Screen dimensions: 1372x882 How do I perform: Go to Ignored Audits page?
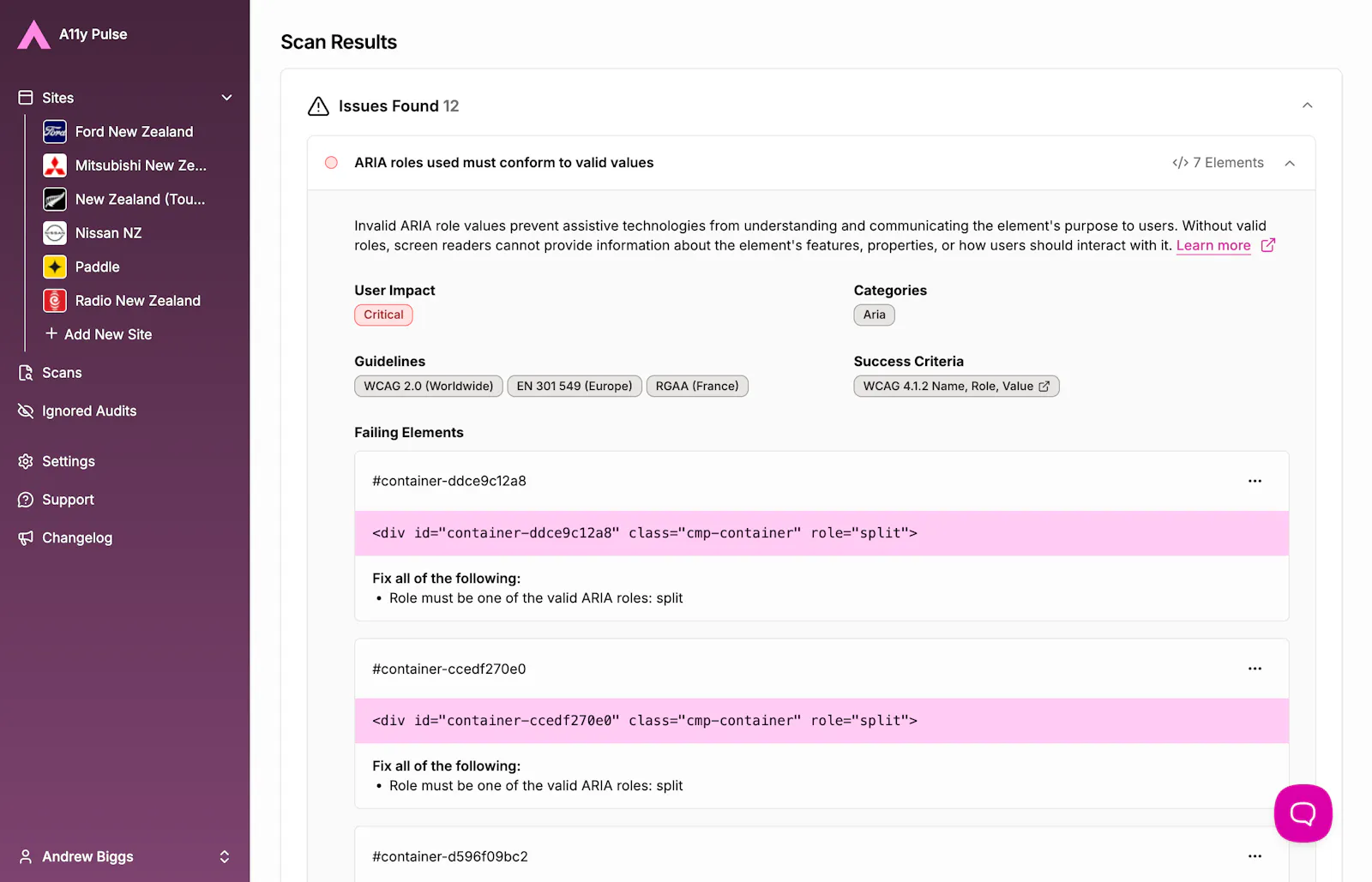pyautogui.click(x=89, y=411)
